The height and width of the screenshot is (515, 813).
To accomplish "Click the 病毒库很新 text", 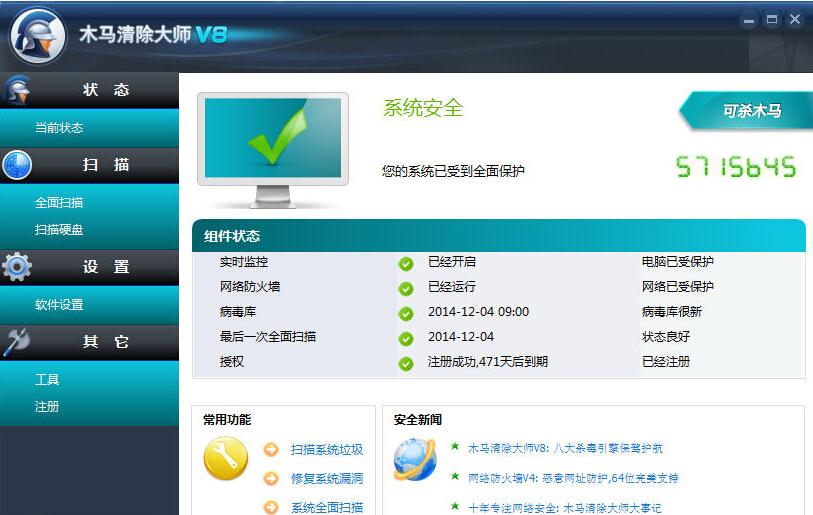I will pyautogui.click(x=671, y=312).
